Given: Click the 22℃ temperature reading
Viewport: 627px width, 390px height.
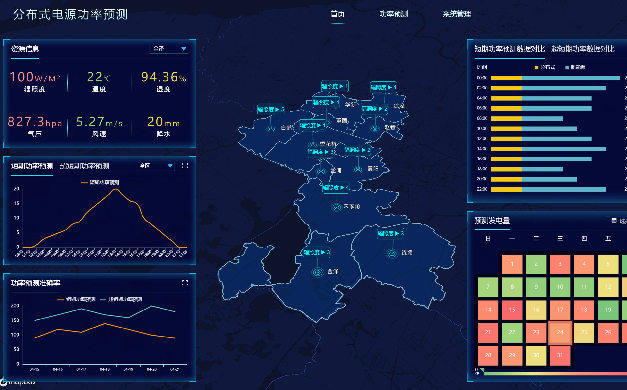Looking at the screenshot, I should 99,77.
